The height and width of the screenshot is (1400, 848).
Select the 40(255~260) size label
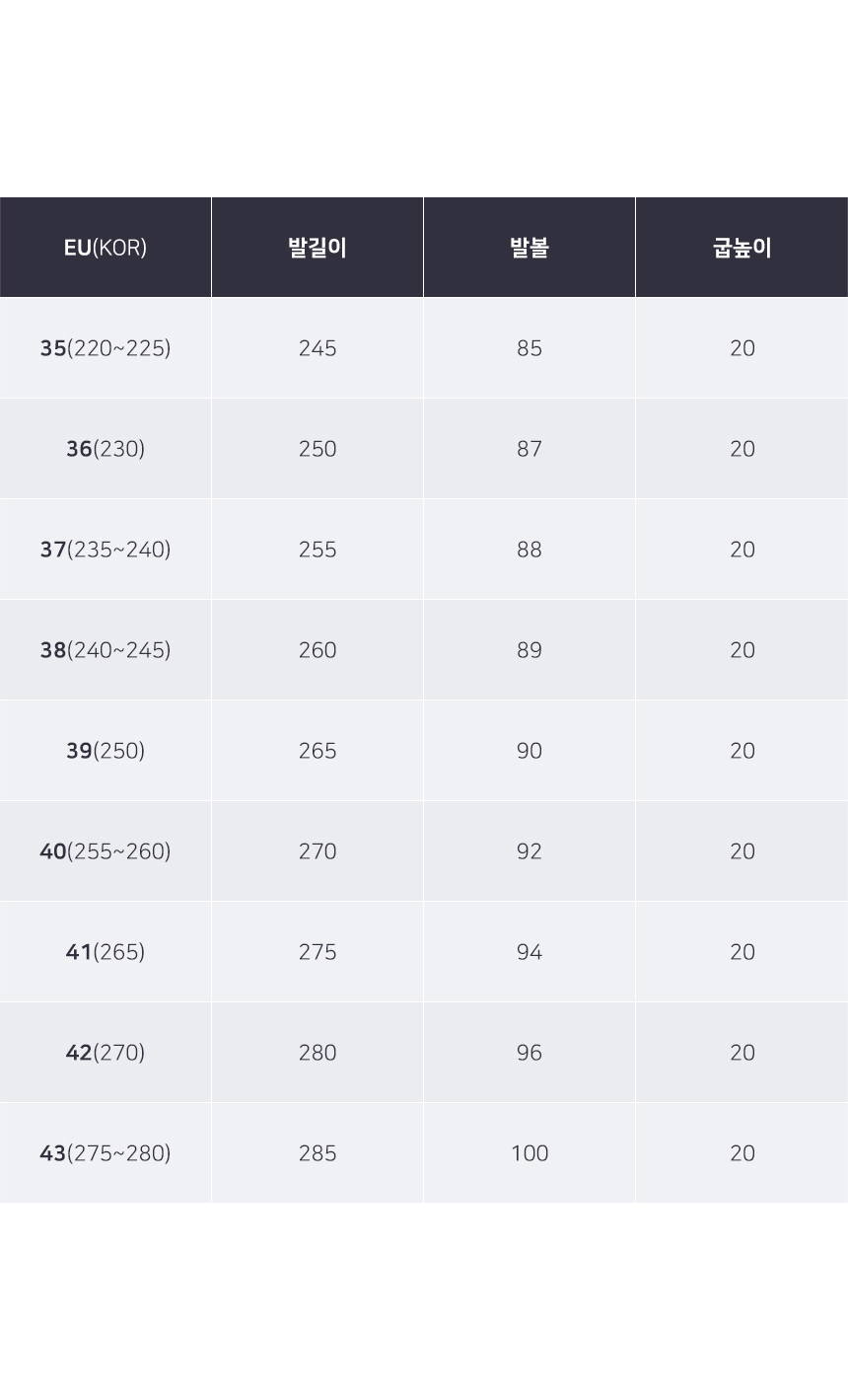106,851
